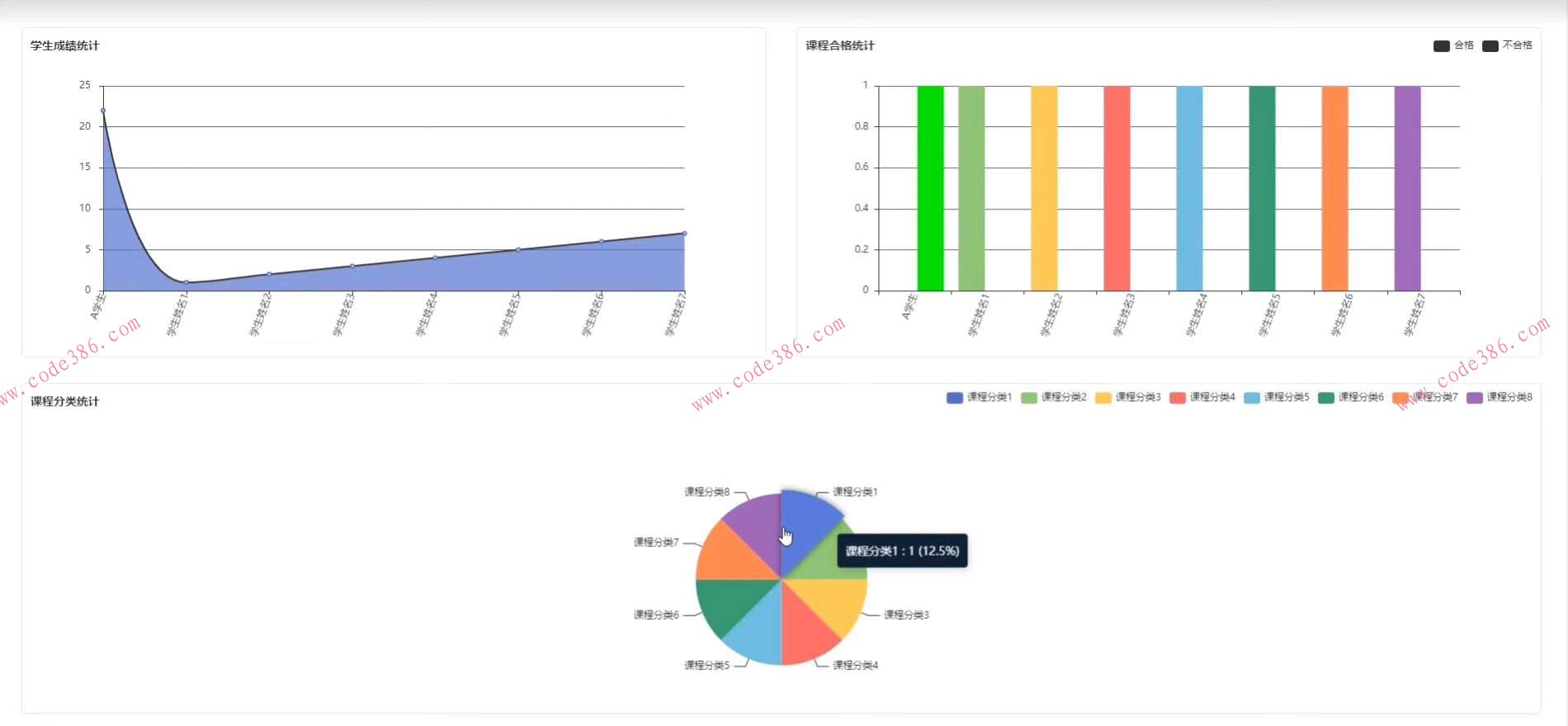Toggle the 合格 legend item
1568x726 pixels.
click(1453, 45)
